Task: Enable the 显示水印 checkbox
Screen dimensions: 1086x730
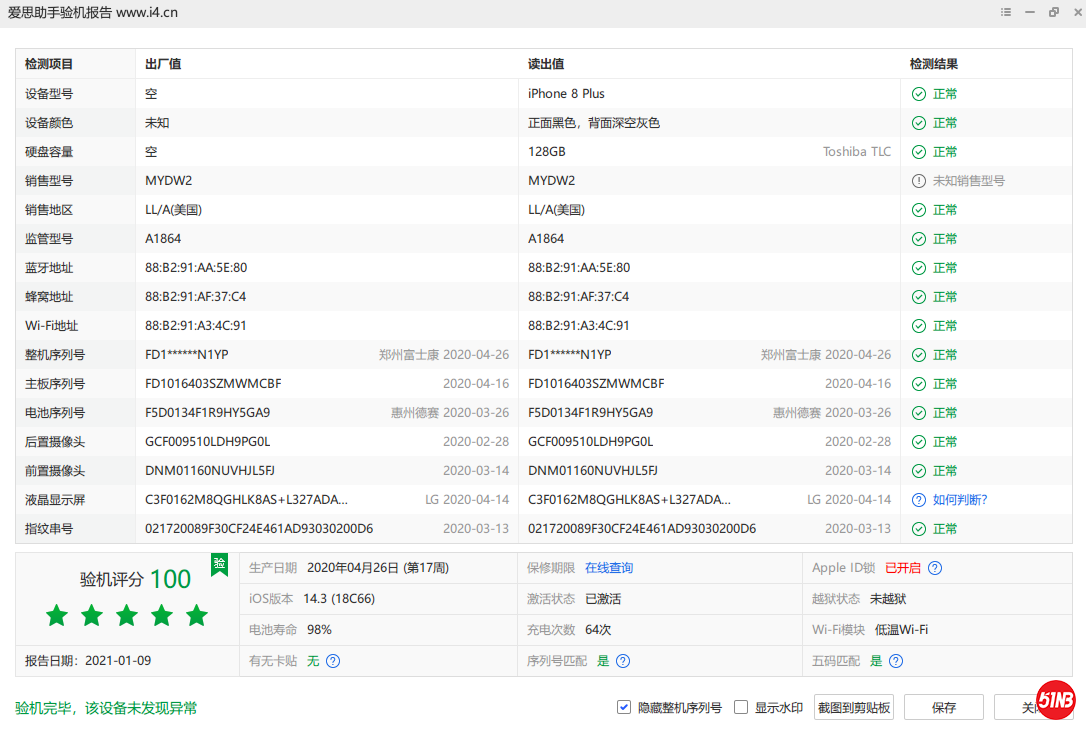Action: (x=741, y=707)
